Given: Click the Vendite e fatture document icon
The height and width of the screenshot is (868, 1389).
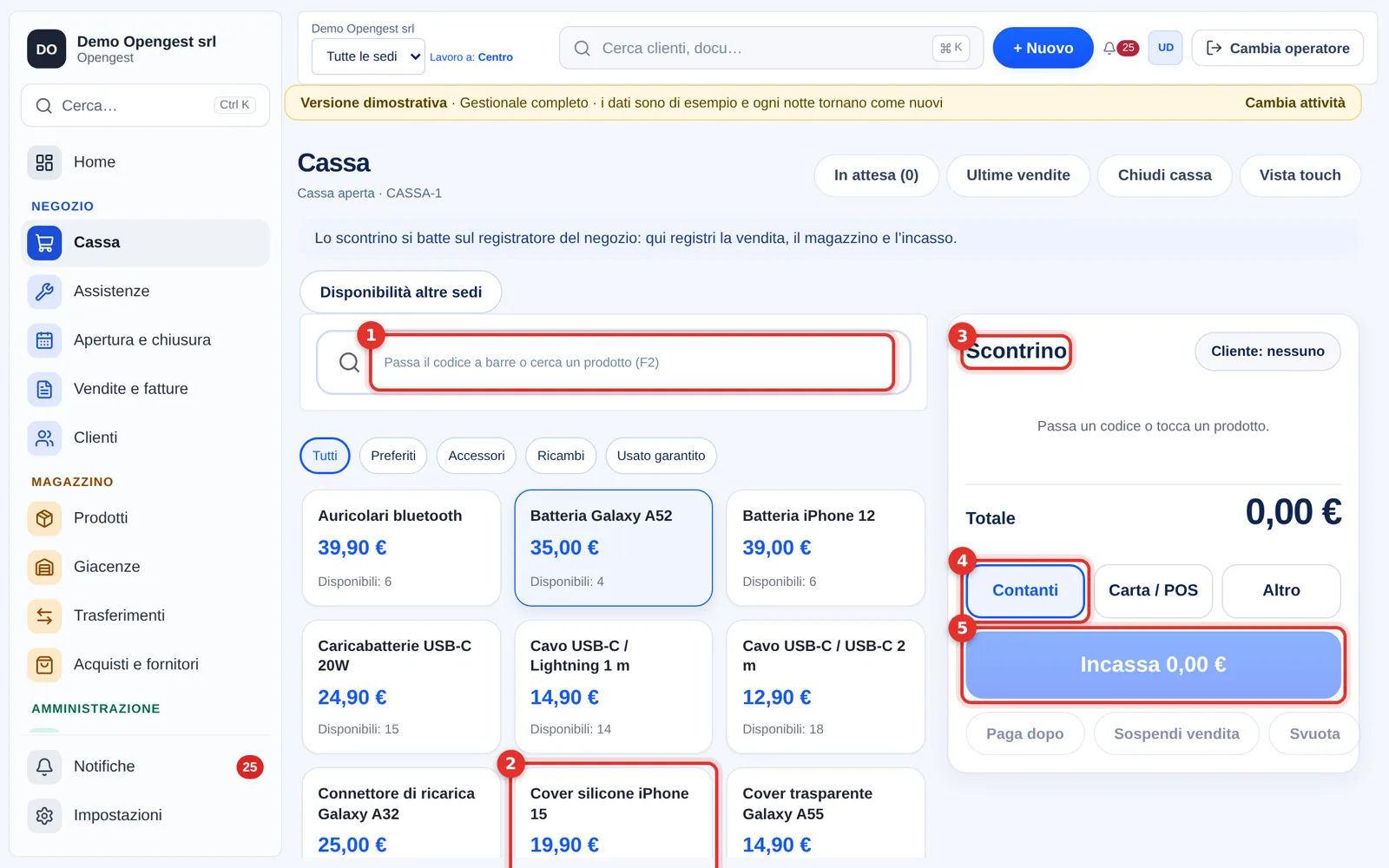Looking at the screenshot, I should point(44,390).
